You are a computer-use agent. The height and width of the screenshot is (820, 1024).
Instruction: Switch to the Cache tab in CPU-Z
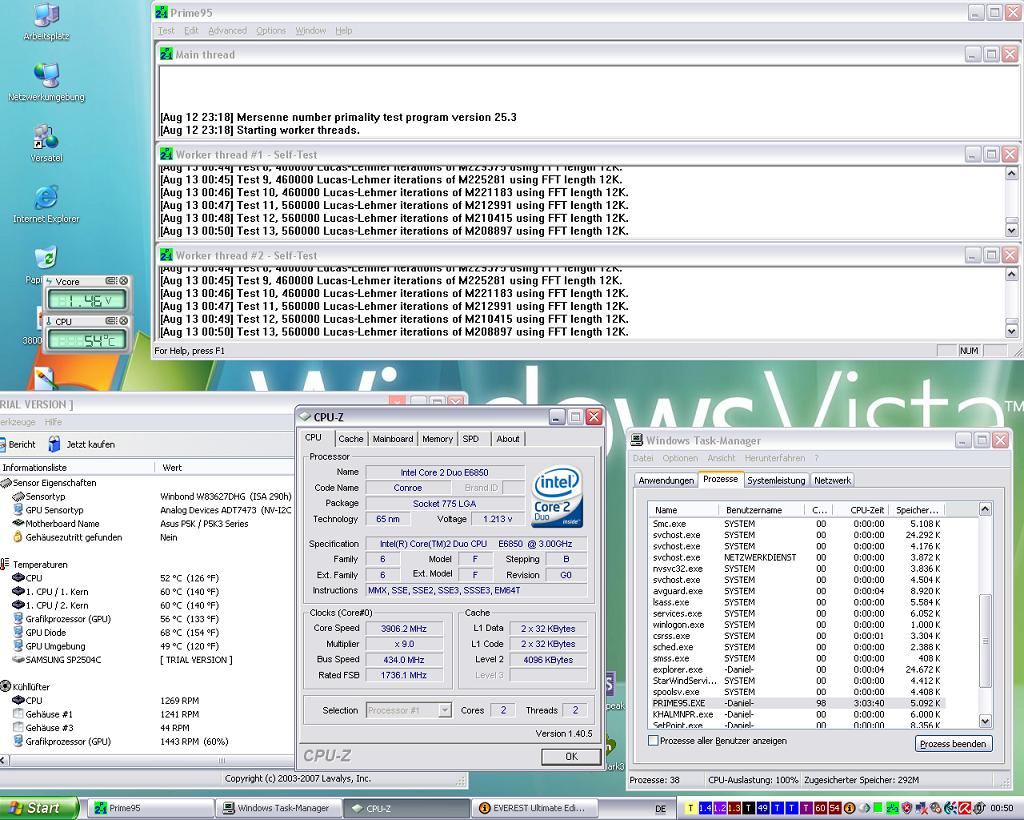[351, 439]
